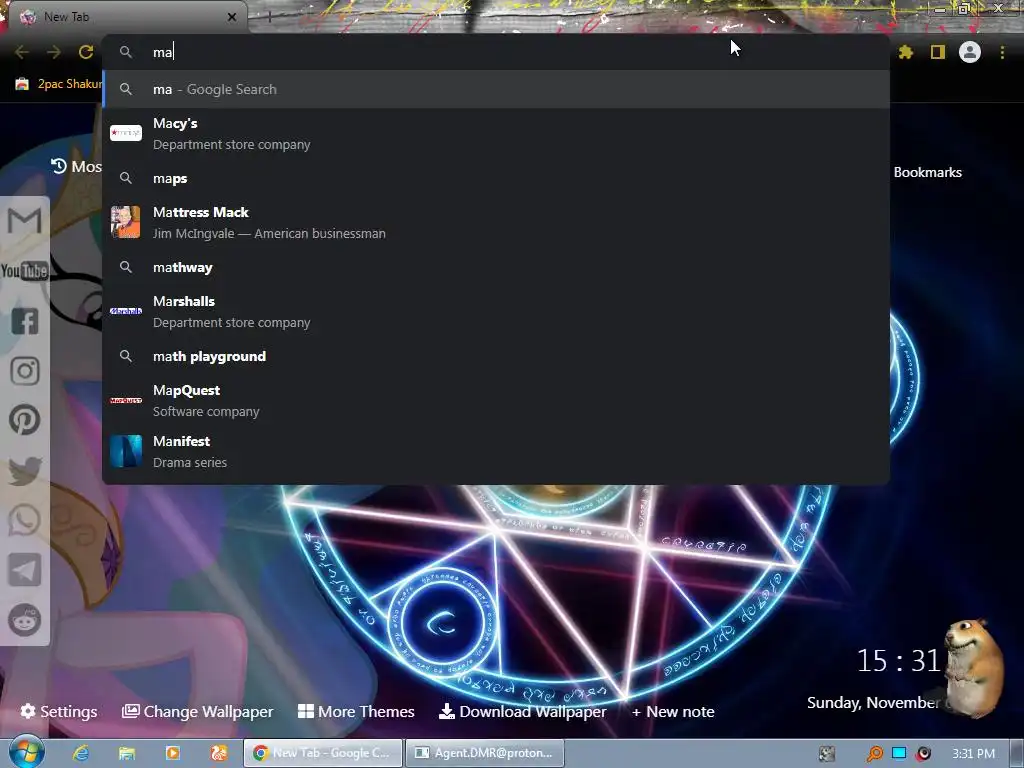This screenshot has height=768, width=1024.
Task: Open the Most Visited history link
Action: click(76, 167)
